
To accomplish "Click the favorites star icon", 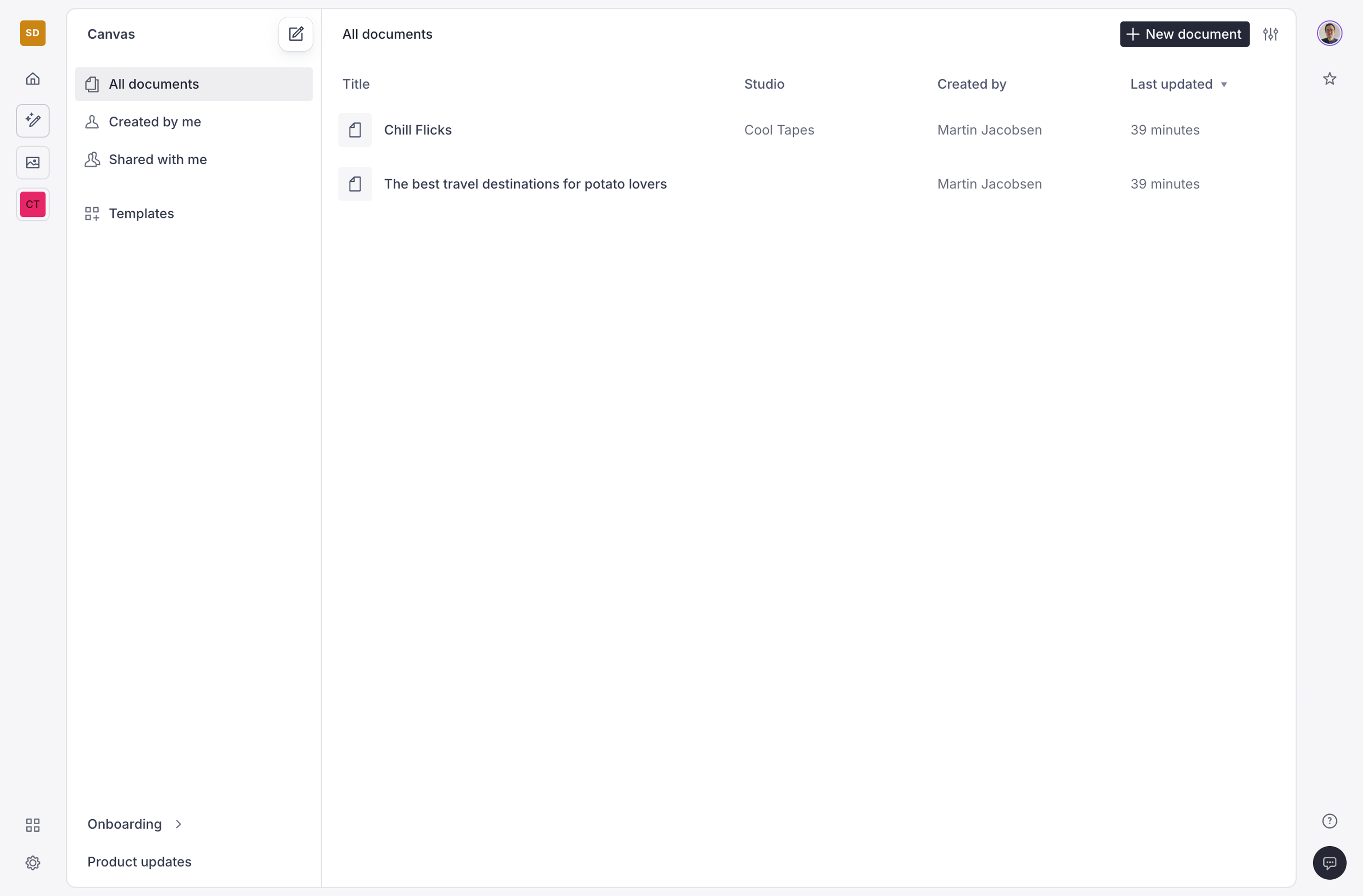I will point(1329,79).
